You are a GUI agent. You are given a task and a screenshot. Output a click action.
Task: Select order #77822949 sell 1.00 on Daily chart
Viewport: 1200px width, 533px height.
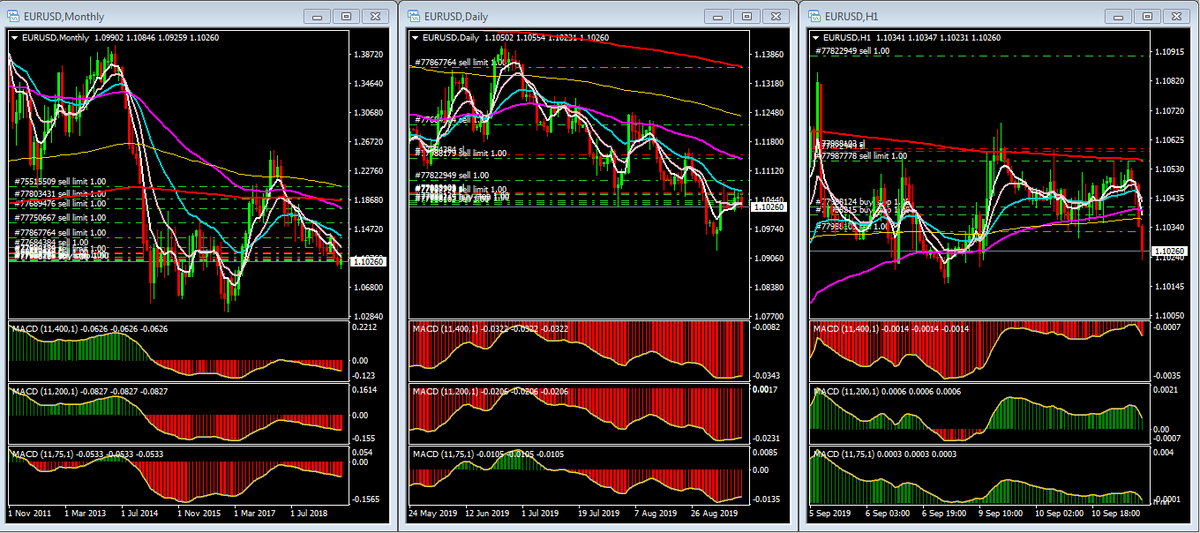[x=453, y=175]
